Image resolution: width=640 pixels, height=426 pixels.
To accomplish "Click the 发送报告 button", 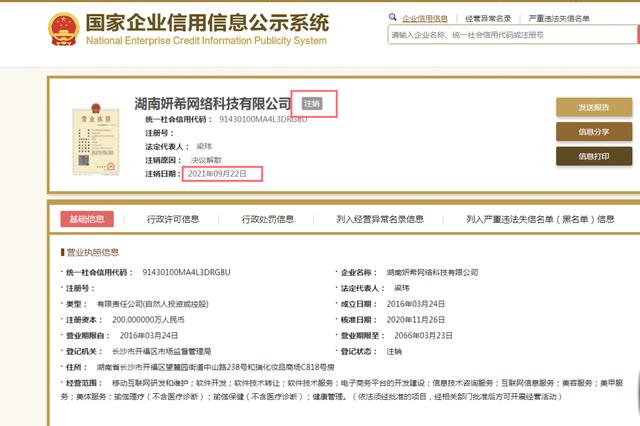I will [593, 107].
